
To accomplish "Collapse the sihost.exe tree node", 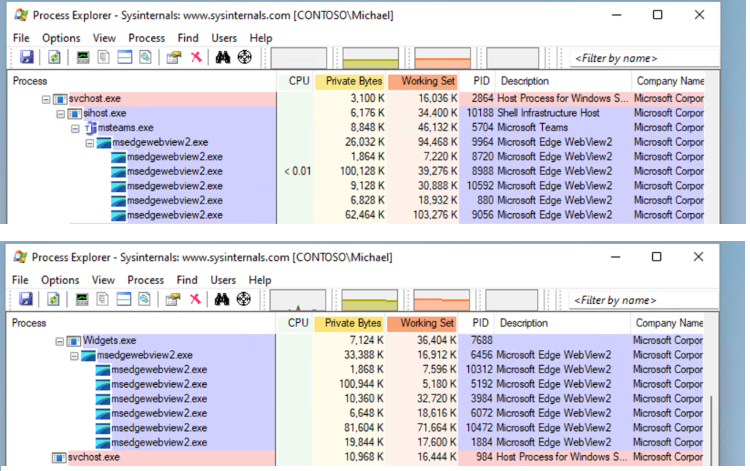I will pos(61,114).
